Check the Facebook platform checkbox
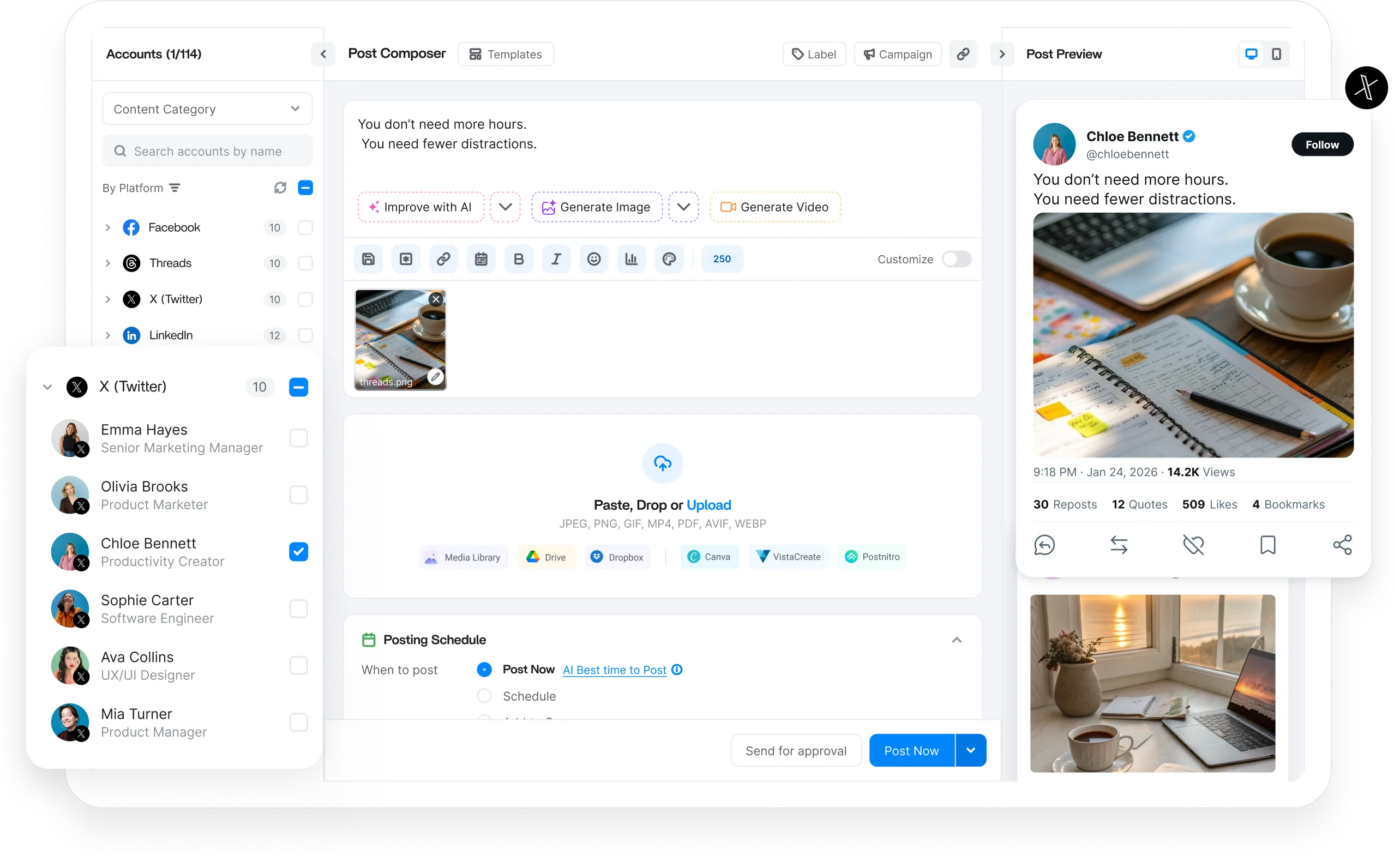Image resolution: width=1394 pixels, height=868 pixels. point(305,228)
